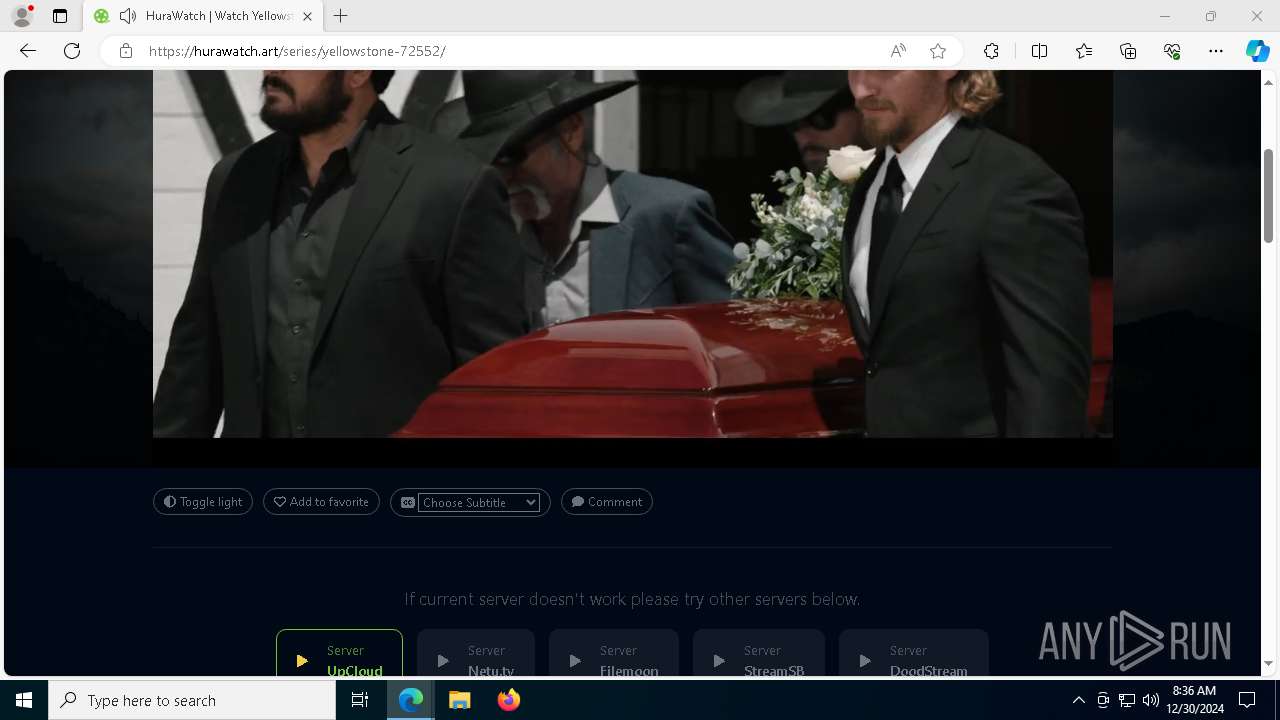Screen dimensions: 1280x720
Task: Switch to the Netu.tv server
Action: point(476,654)
